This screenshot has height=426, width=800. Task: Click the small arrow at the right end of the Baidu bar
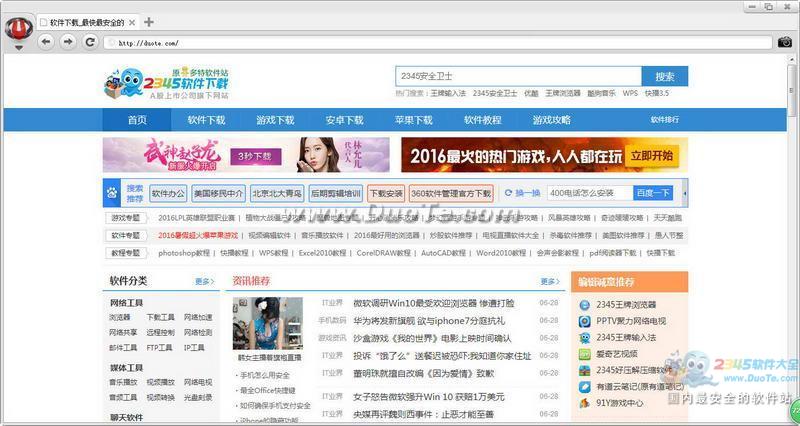[x=684, y=193]
